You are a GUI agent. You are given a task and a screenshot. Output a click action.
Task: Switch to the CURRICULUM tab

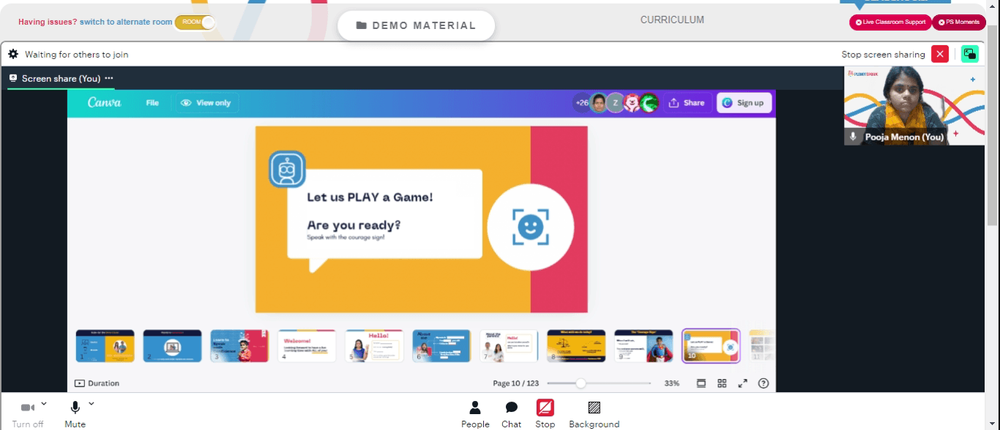672,20
